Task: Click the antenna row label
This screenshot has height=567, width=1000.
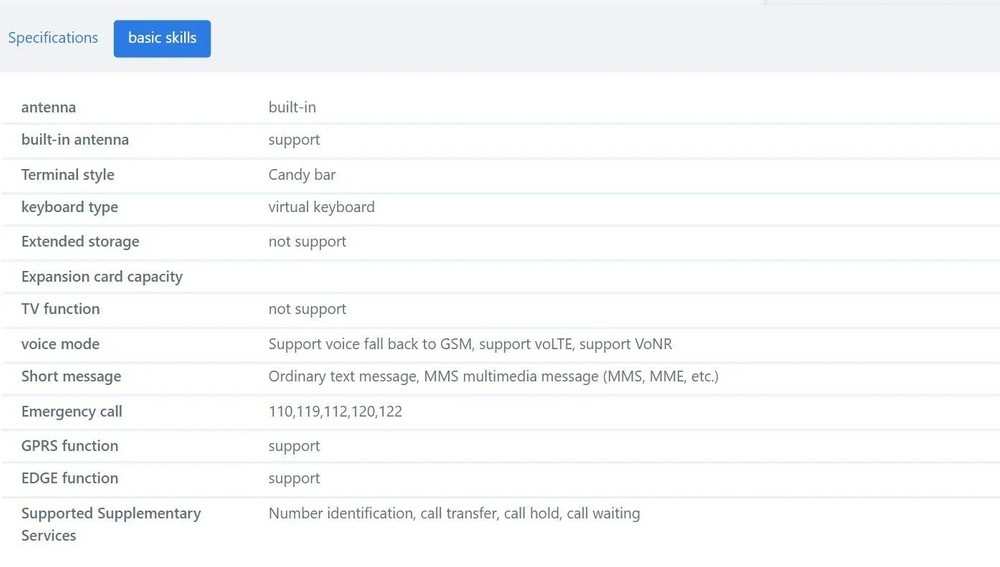Action: pos(48,107)
